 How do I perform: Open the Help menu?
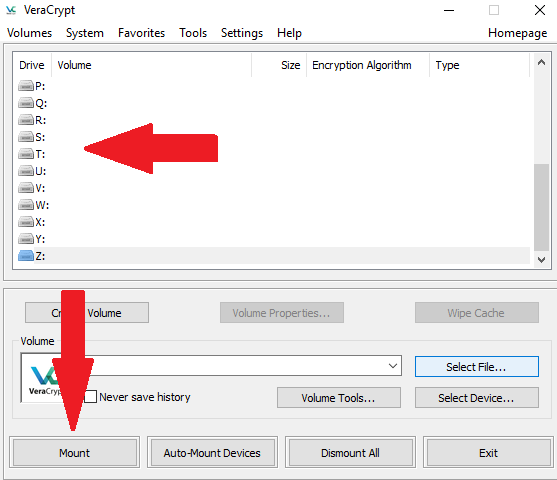289,33
